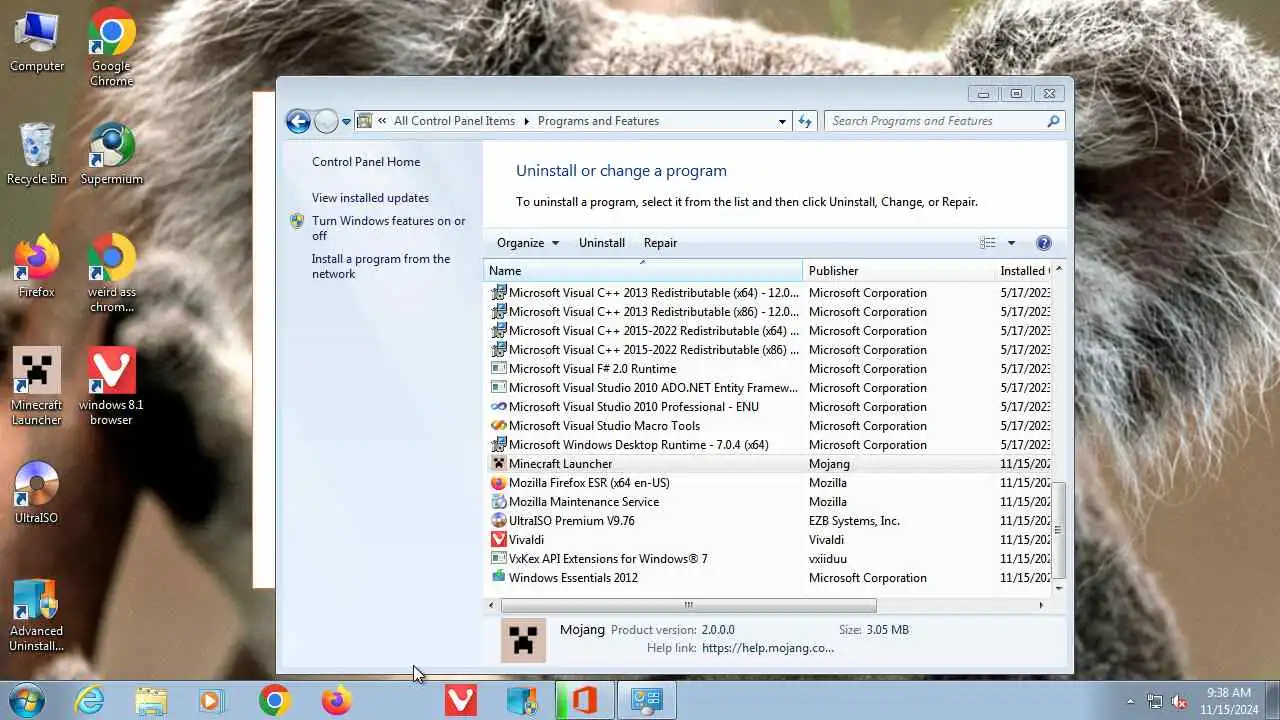Open Advanced Uninstaller taskbar icon
This screenshot has height=720, width=1280.
(522, 701)
